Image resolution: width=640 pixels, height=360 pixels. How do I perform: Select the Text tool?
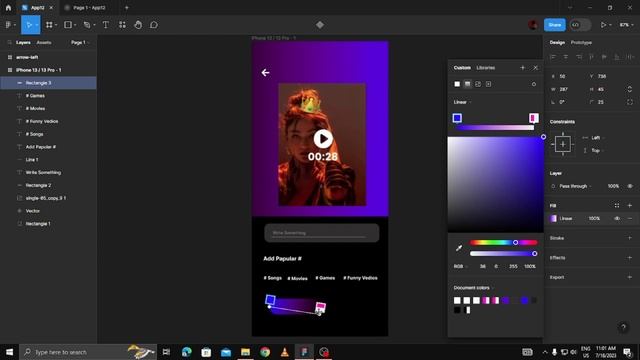pos(106,25)
